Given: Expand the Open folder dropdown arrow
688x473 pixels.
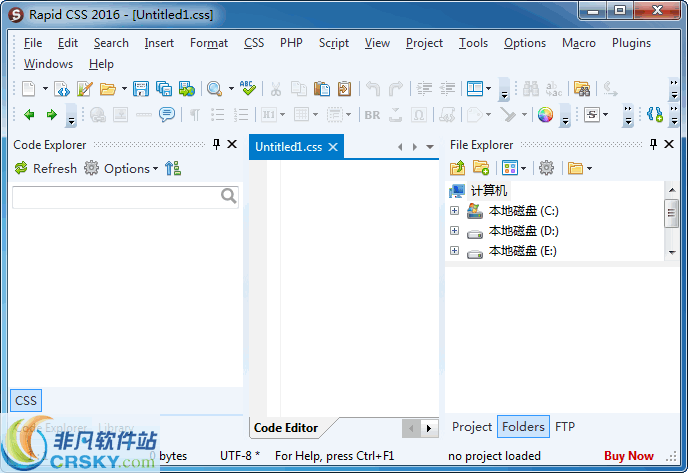Looking at the screenshot, I should 124,89.
